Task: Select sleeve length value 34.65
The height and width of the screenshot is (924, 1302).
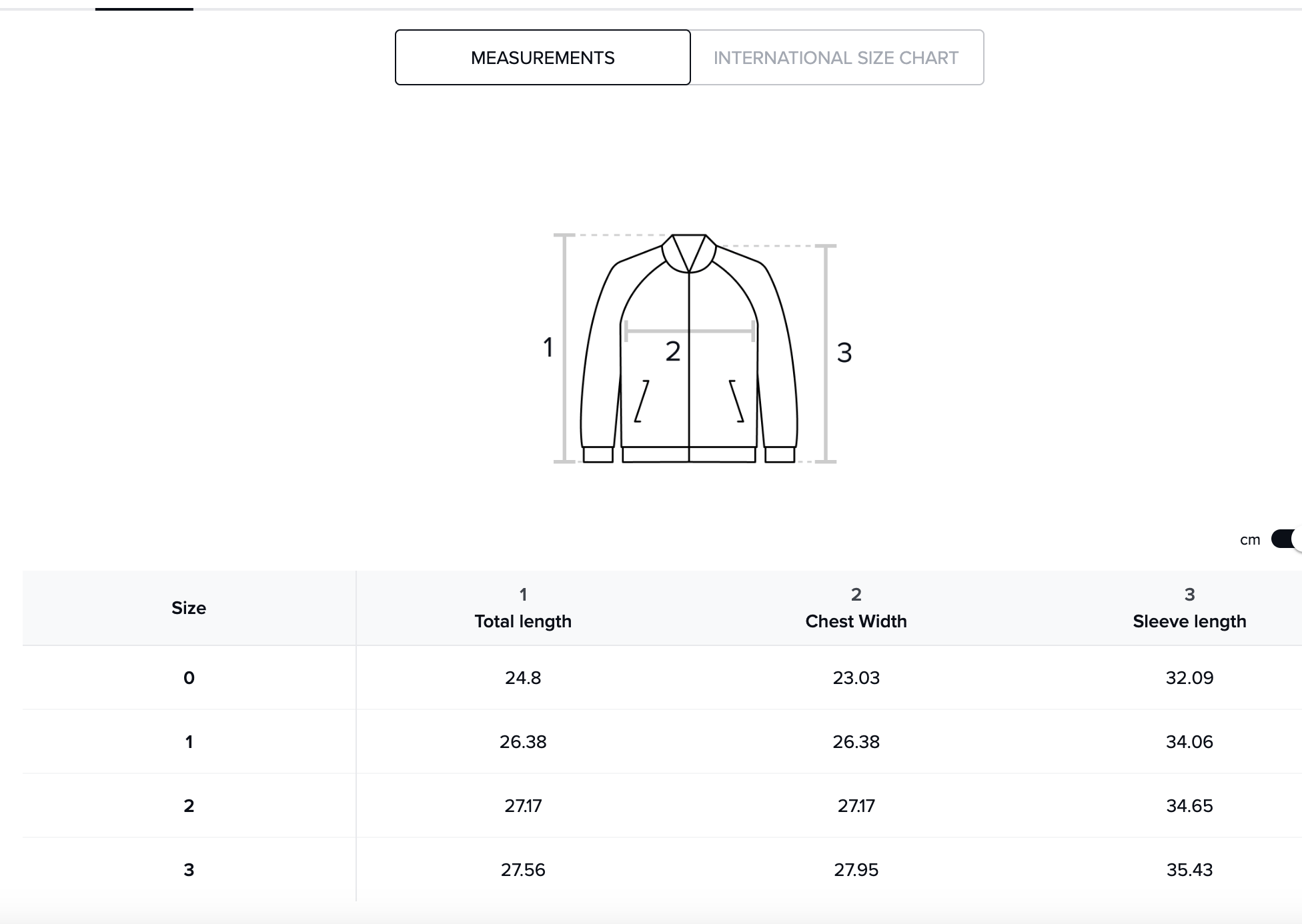Action: (x=1189, y=806)
